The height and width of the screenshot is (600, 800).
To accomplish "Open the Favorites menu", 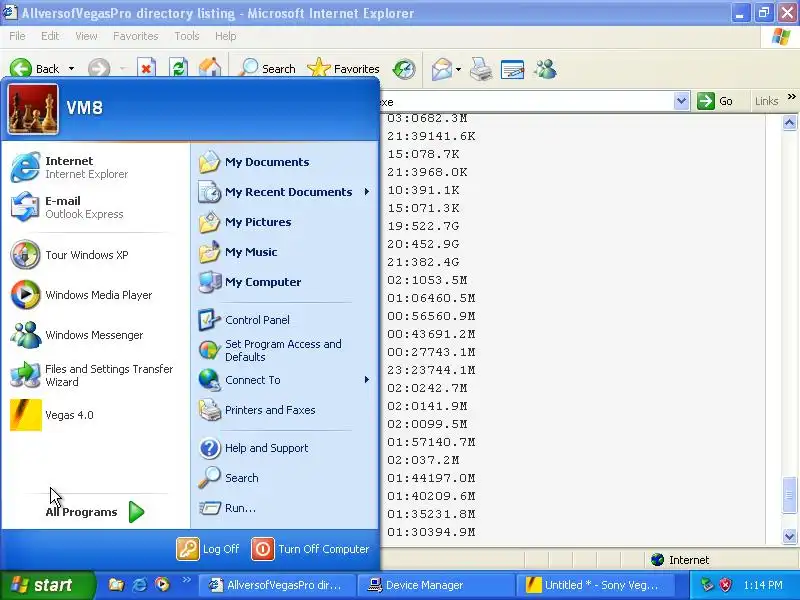I will coord(136,36).
